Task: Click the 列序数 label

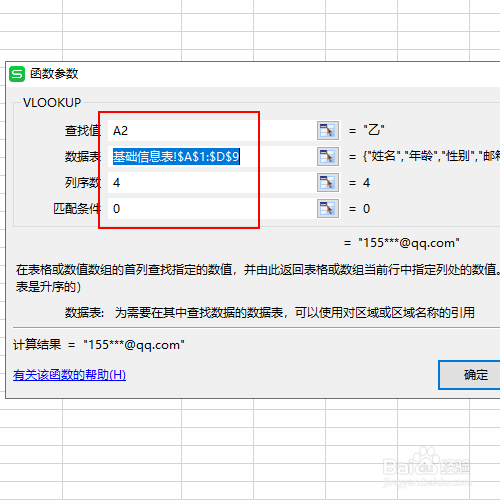Action: click(83, 182)
